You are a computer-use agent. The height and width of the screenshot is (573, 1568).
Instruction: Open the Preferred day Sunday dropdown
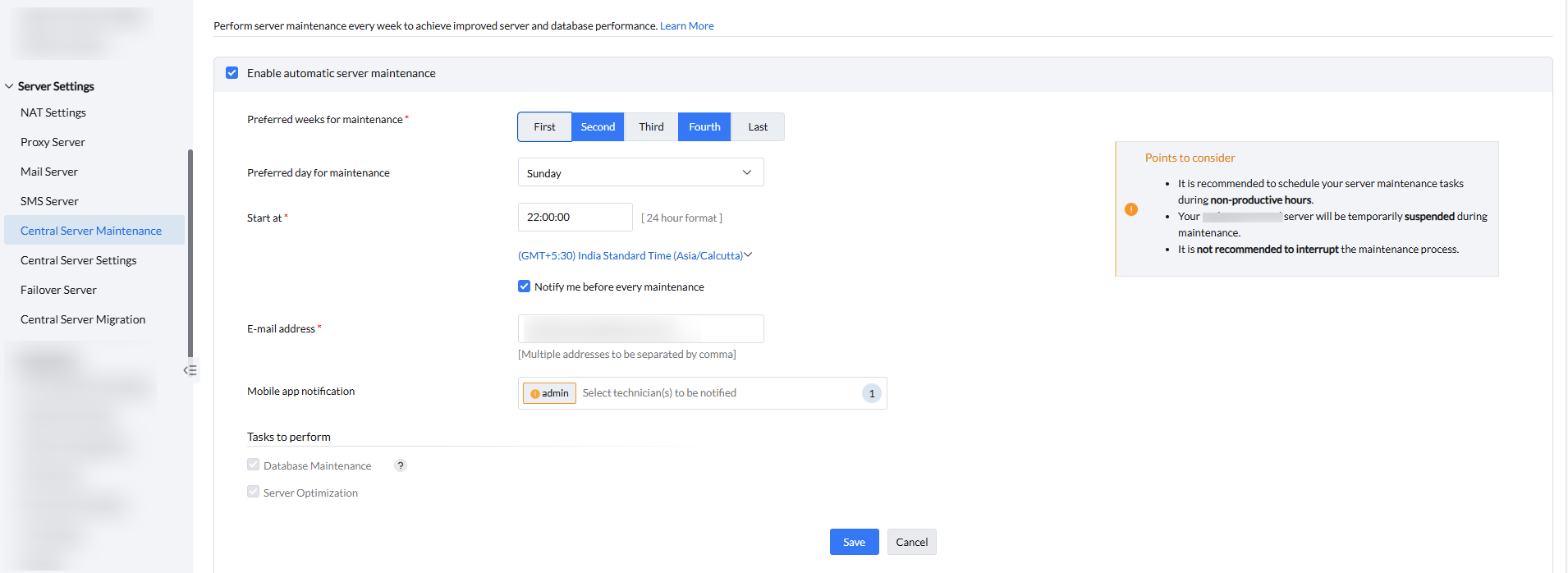pyautogui.click(x=640, y=172)
